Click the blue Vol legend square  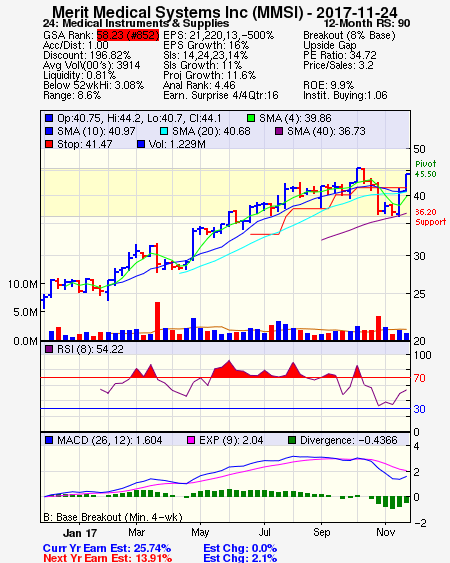[141, 144]
